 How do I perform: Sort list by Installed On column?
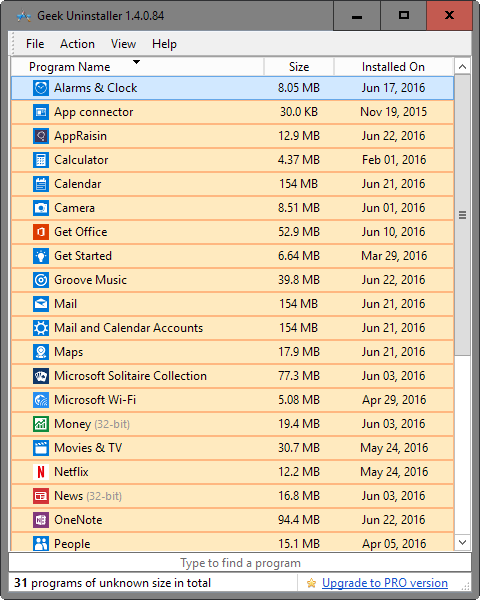coord(393,67)
